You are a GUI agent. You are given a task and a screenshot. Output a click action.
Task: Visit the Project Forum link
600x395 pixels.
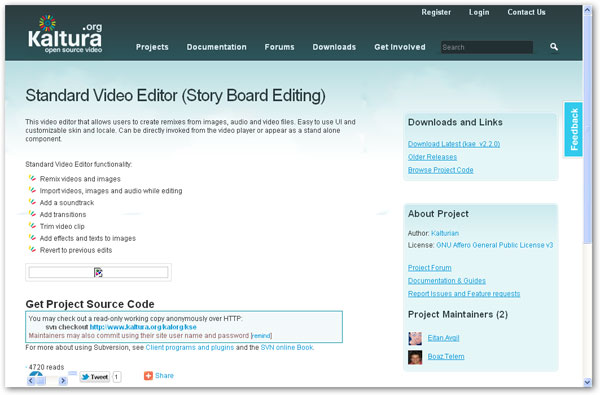(429, 268)
